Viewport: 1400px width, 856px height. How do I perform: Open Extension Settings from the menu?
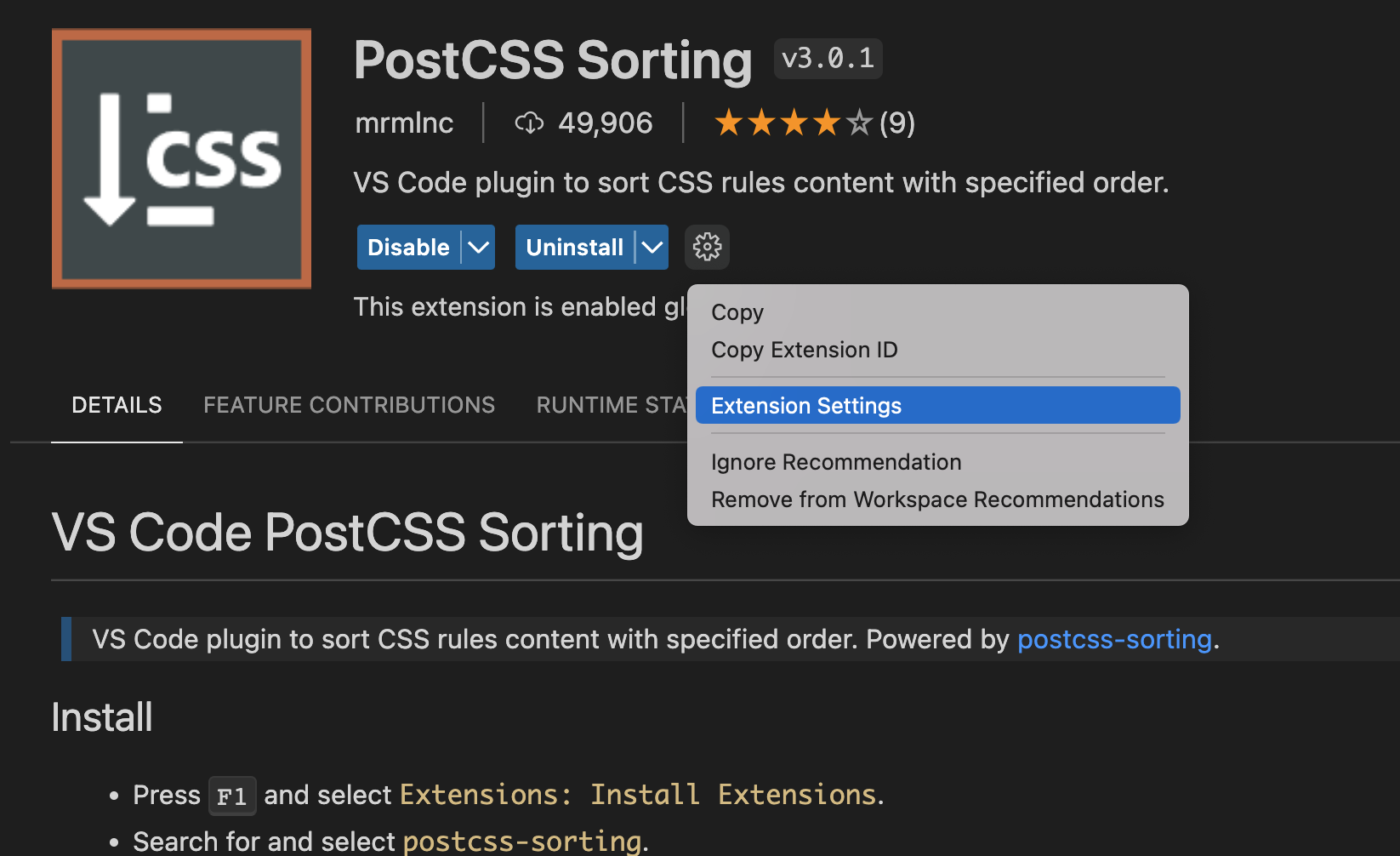805,406
